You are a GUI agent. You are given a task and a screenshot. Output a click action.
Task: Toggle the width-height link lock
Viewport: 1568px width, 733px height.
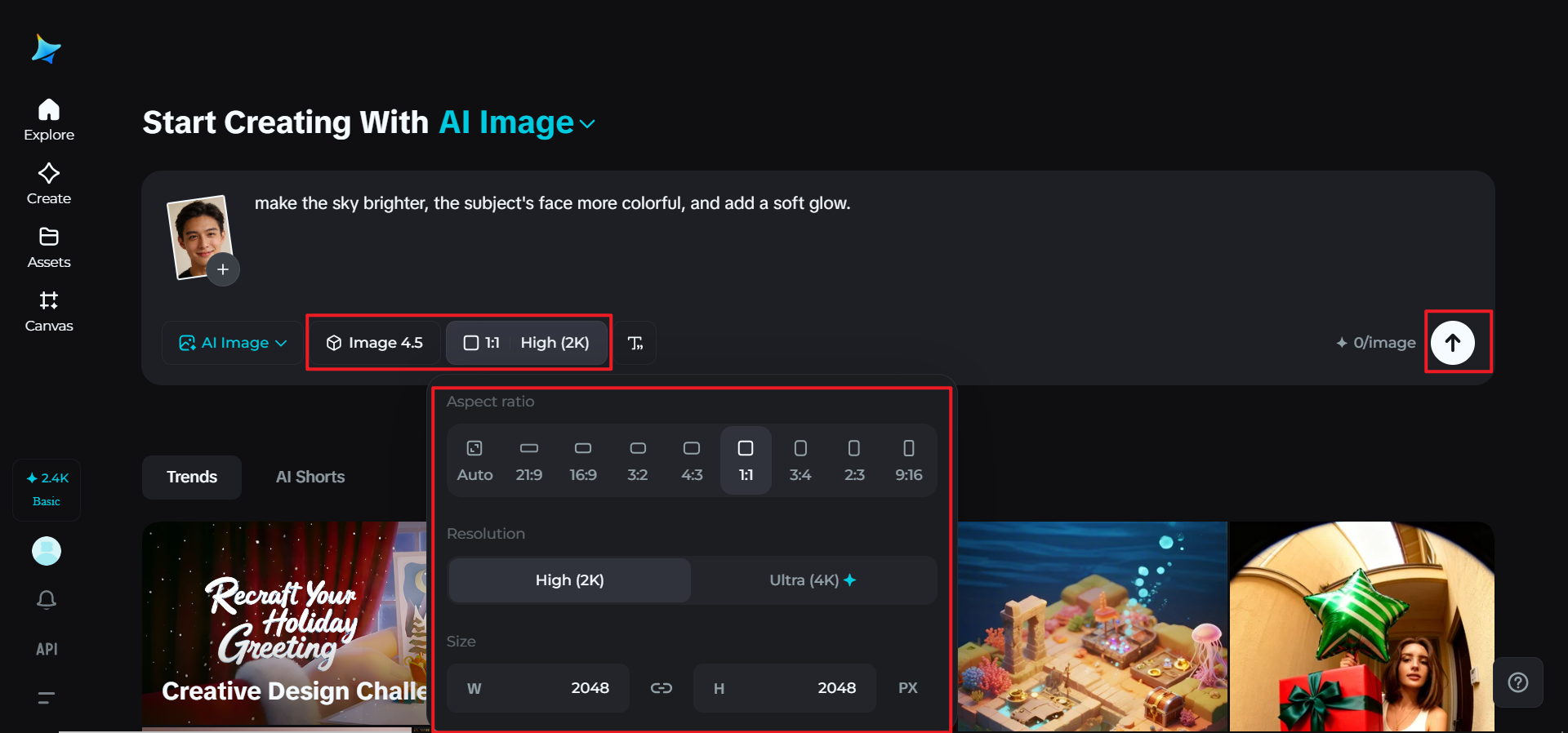coord(661,688)
